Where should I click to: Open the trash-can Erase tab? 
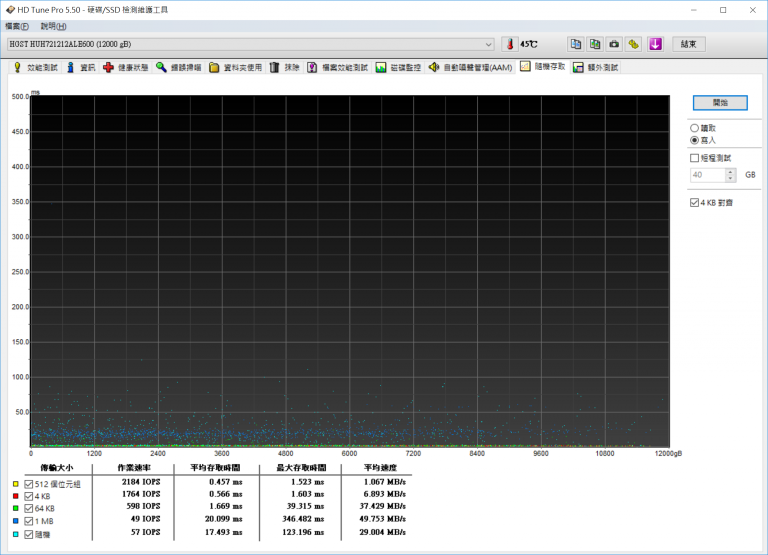(285, 68)
